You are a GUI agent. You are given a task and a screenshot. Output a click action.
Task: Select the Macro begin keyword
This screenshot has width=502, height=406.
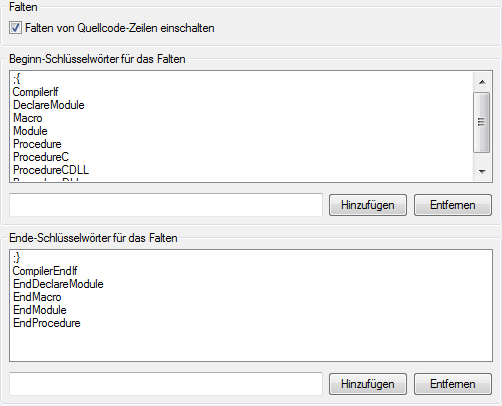pyautogui.click(x=28, y=118)
